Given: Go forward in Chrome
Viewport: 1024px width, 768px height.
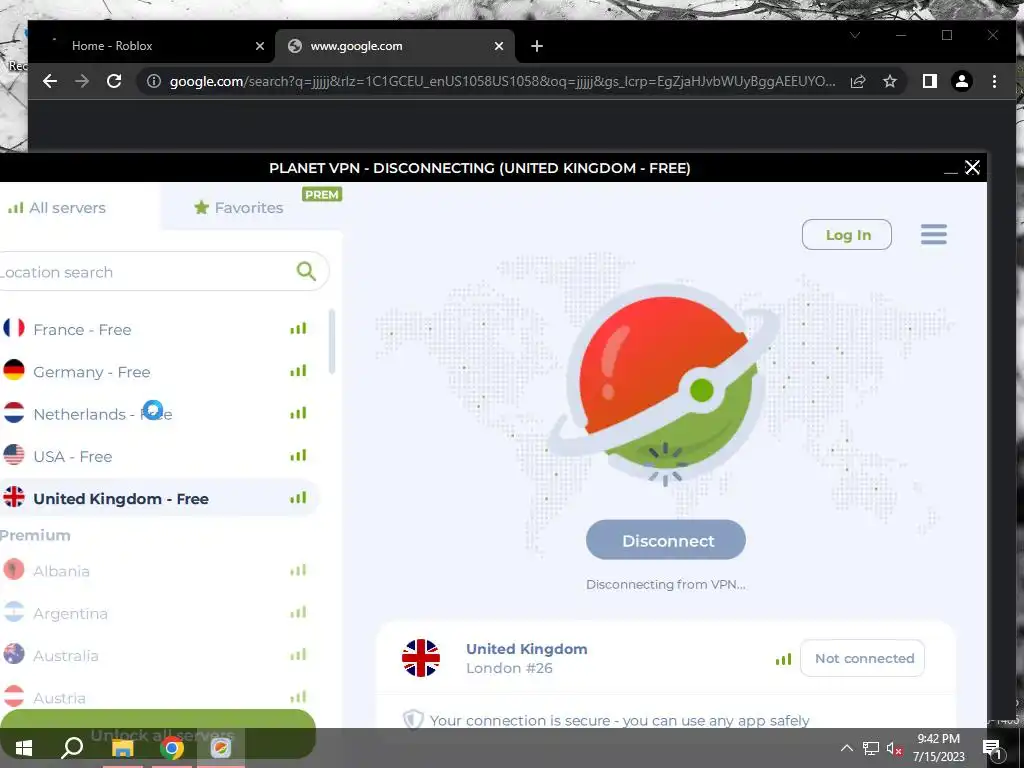Looking at the screenshot, I should [x=82, y=81].
